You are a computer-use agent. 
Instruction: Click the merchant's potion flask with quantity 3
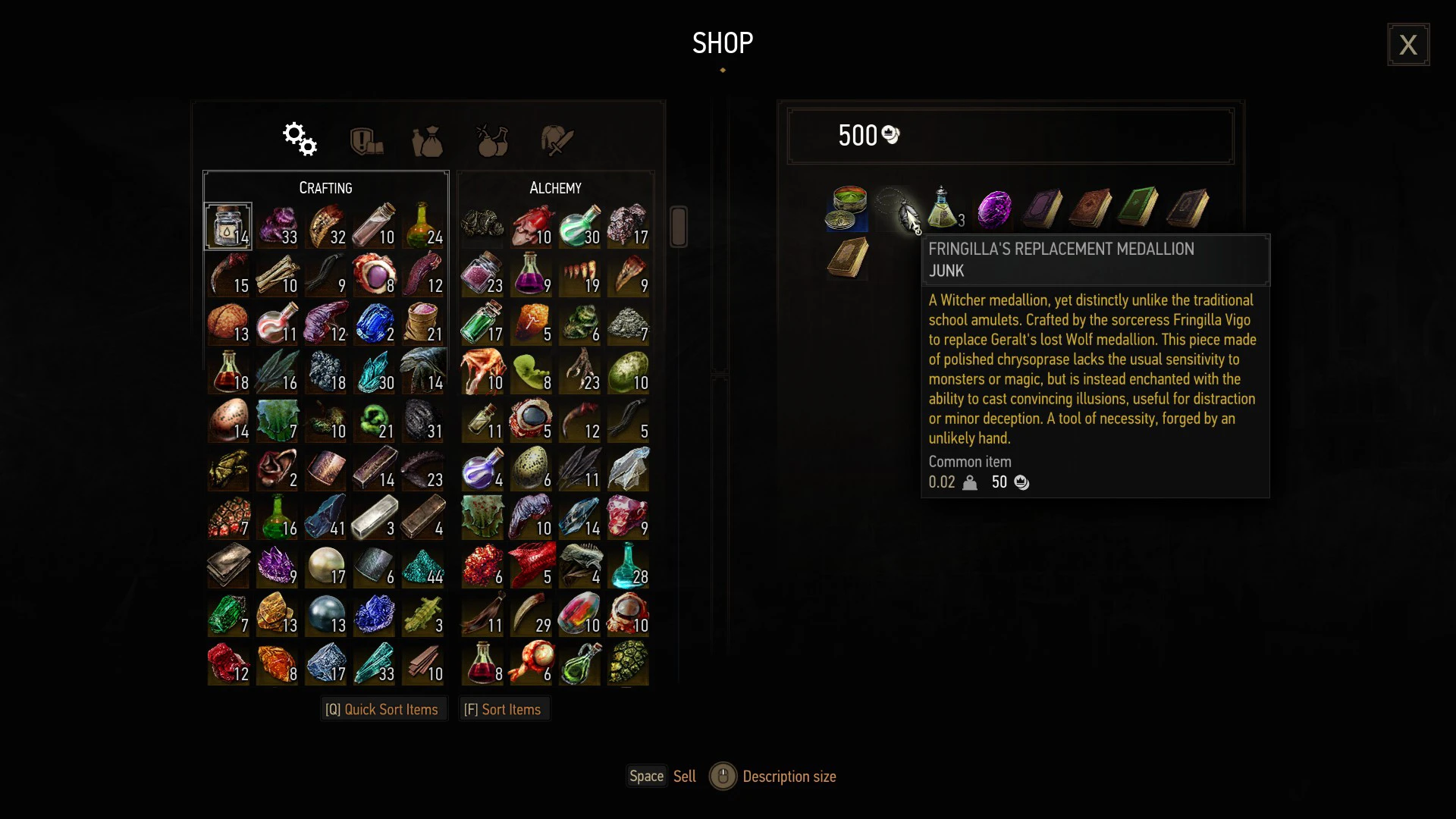(946, 208)
